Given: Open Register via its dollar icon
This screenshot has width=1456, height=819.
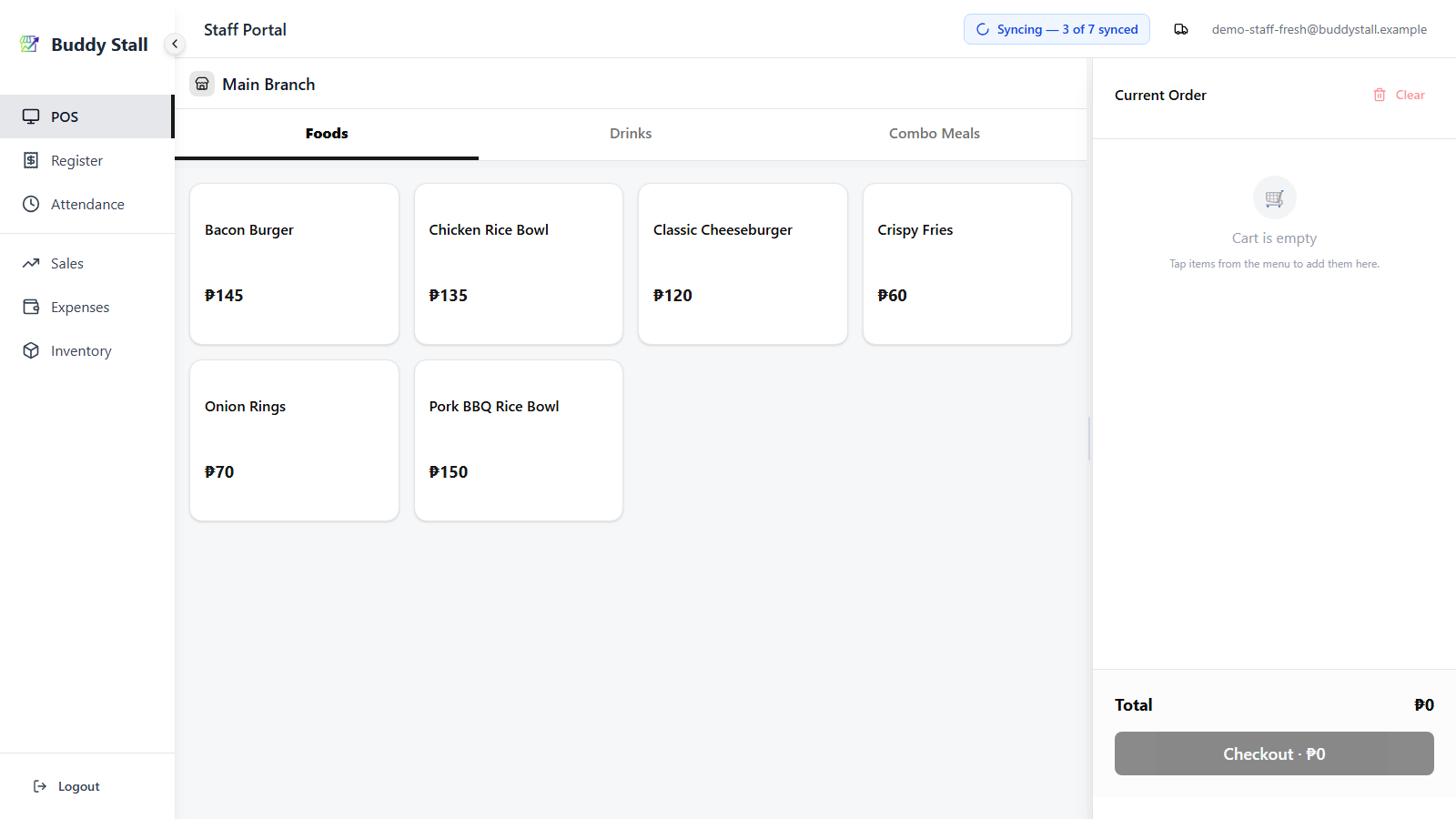Looking at the screenshot, I should (x=31, y=160).
